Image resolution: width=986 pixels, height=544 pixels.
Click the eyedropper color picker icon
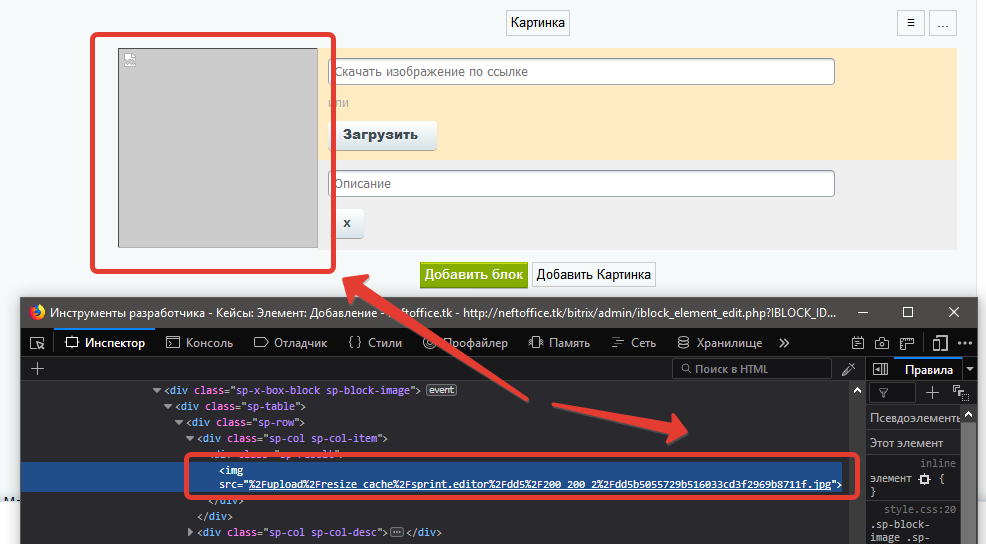pyautogui.click(x=848, y=369)
